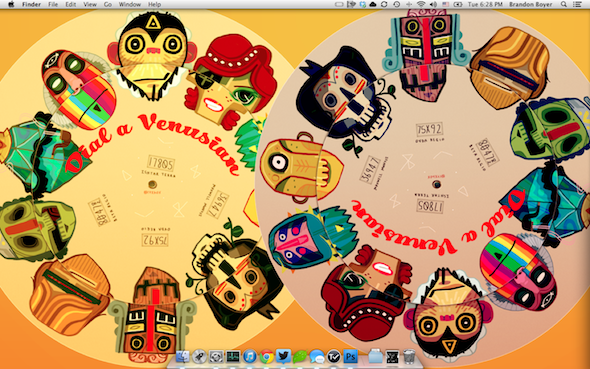This screenshot has width=590, height=369.
Task: Click the Tue 6:28 PM clock
Action: click(485, 5)
